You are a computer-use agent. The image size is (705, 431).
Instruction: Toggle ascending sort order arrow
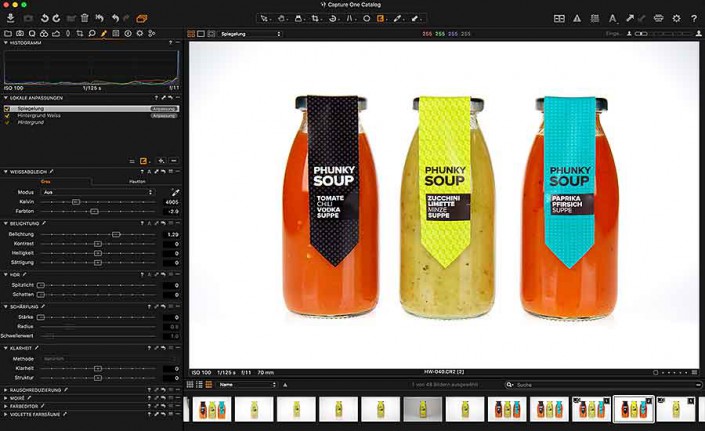(x=285, y=385)
